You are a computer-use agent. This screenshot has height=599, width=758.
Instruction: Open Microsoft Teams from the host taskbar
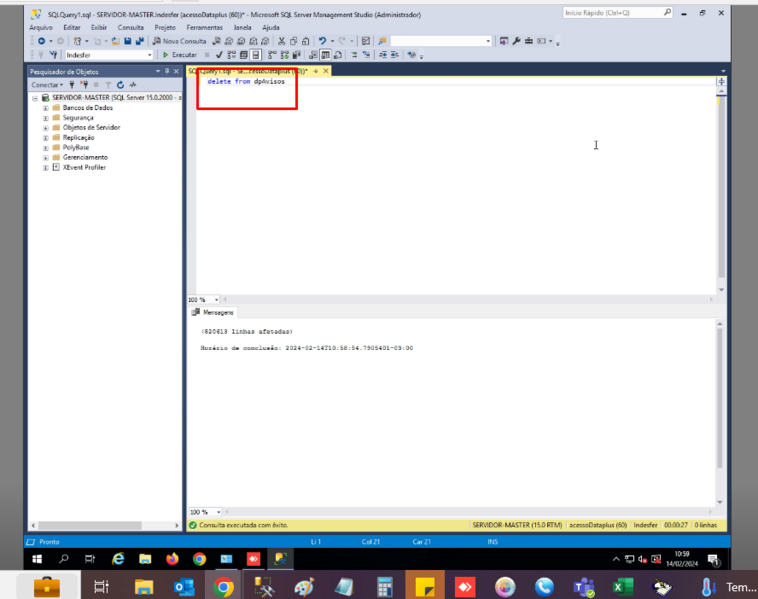584,587
